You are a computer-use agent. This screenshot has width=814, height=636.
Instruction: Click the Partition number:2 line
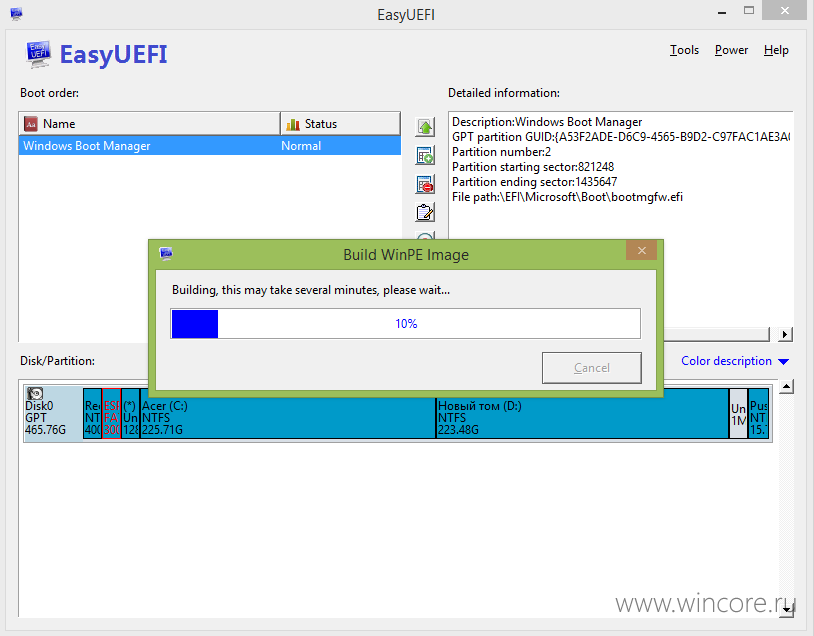pyautogui.click(x=501, y=152)
